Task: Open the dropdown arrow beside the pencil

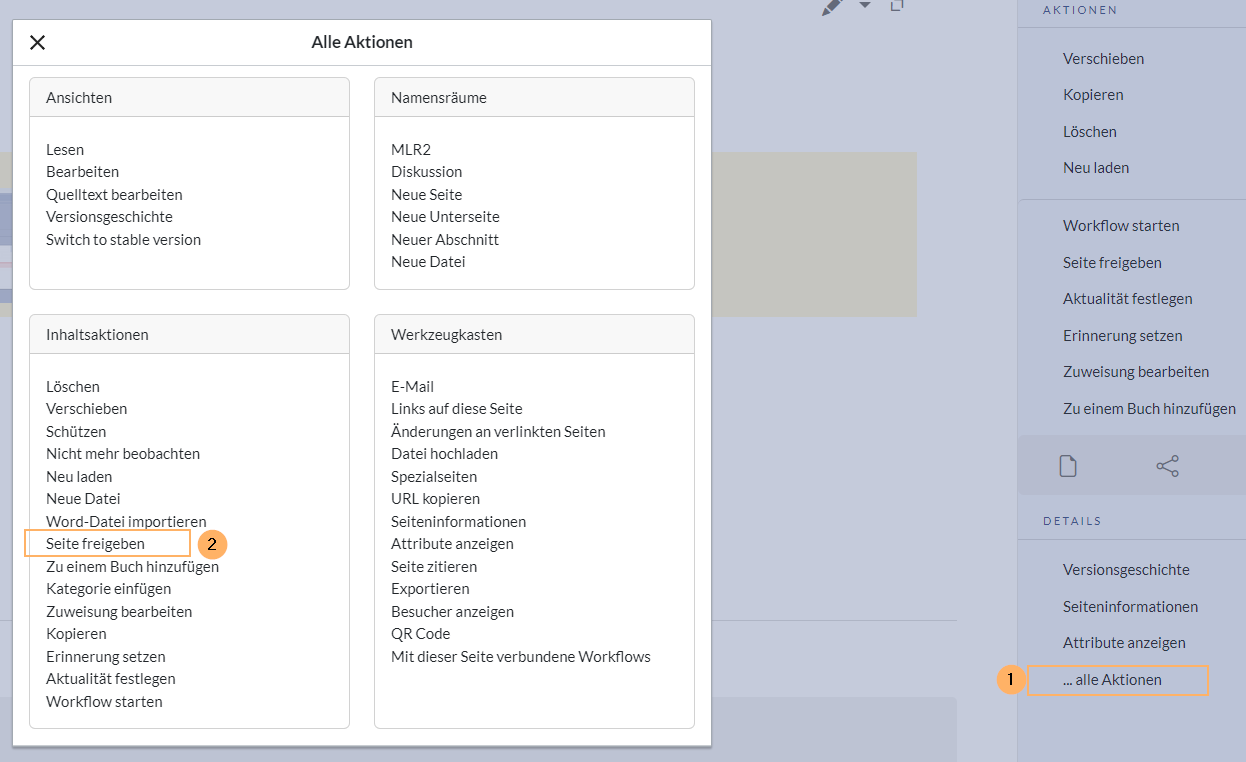Action: point(865,6)
